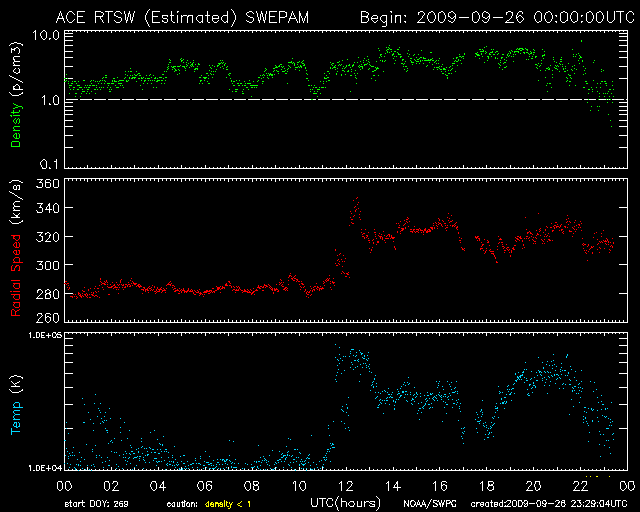Click the green 'Density (p/cm3)' axis label

click(16, 95)
